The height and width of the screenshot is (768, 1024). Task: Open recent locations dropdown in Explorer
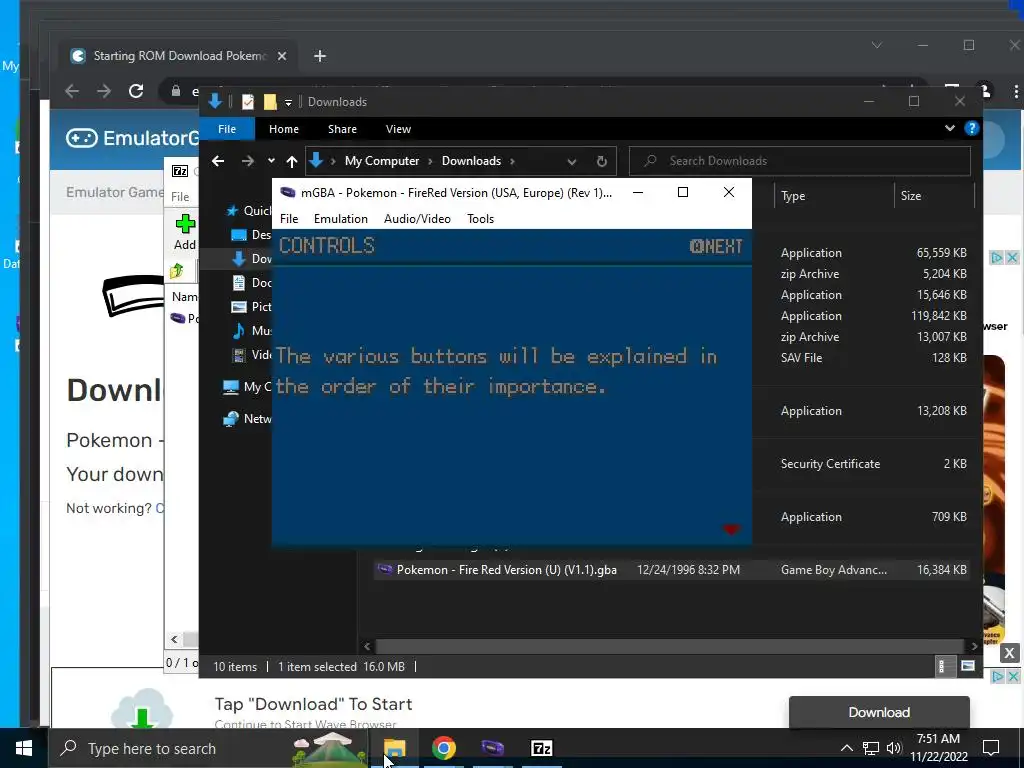point(271,161)
